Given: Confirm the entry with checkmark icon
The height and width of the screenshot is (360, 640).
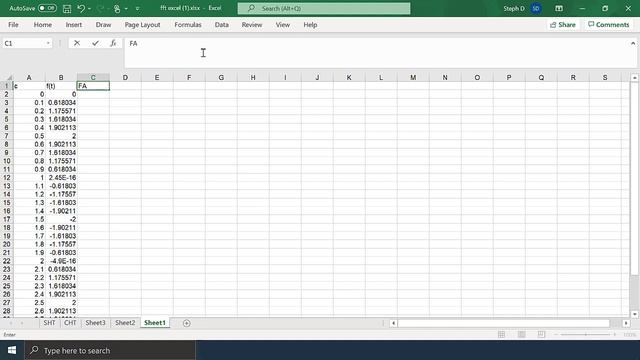Looking at the screenshot, I should (95, 43).
